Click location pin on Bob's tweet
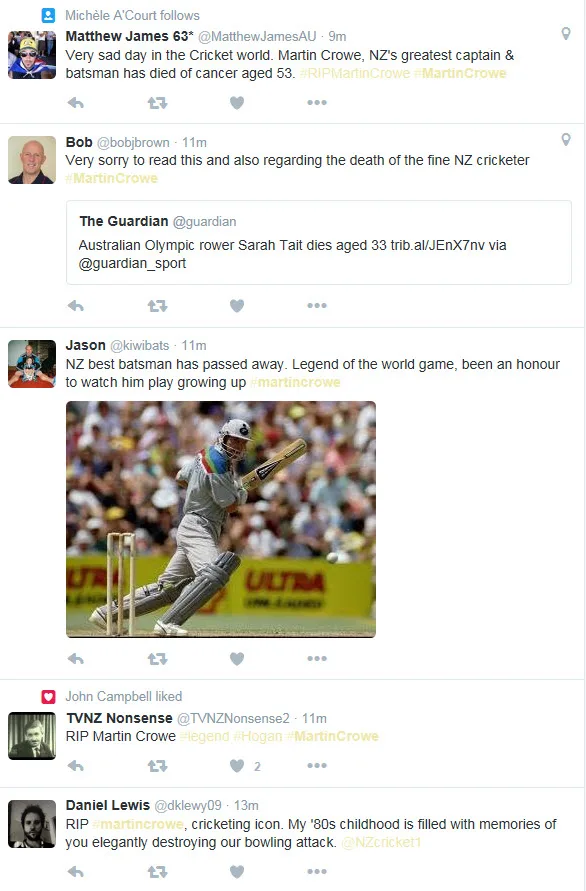 pos(566,139)
